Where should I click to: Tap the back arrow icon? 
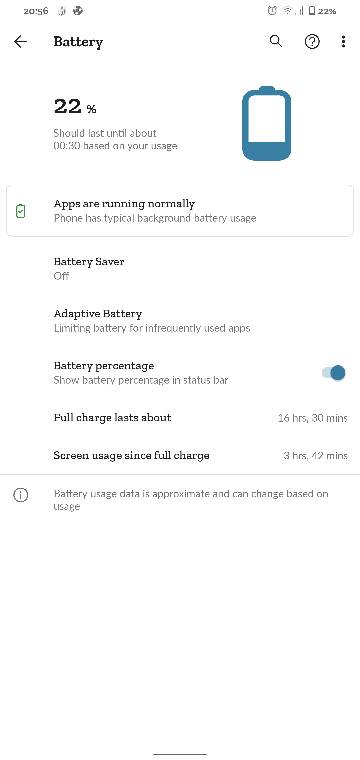pos(20,42)
